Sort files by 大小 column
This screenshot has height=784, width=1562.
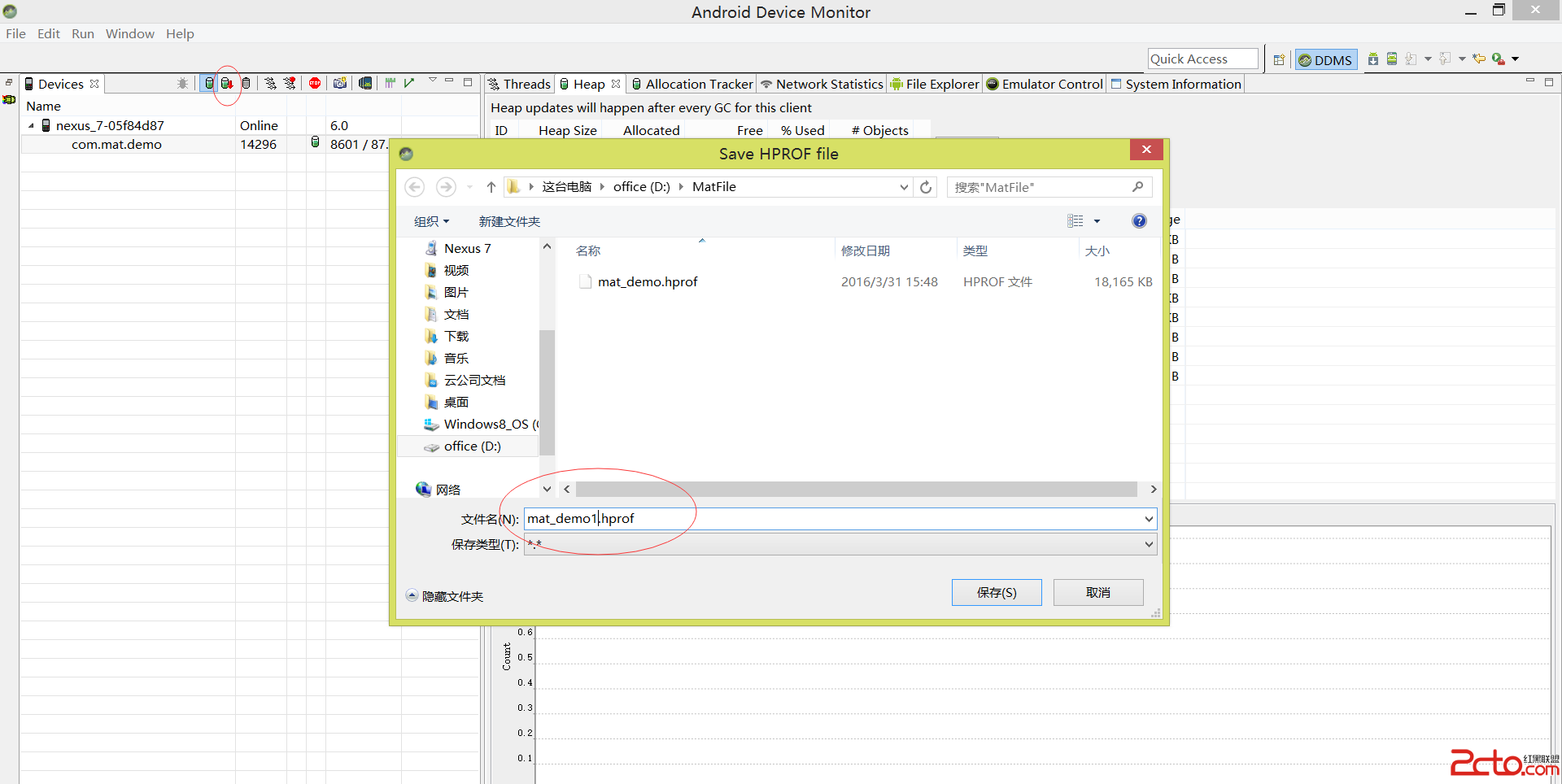click(x=1097, y=250)
